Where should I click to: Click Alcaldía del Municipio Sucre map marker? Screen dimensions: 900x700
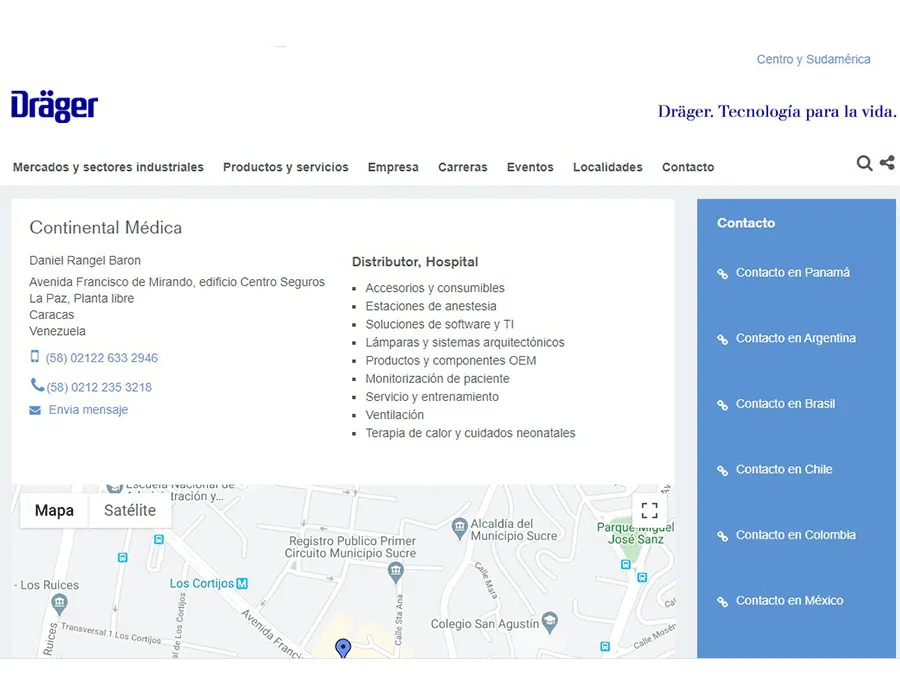[x=460, y=528]
